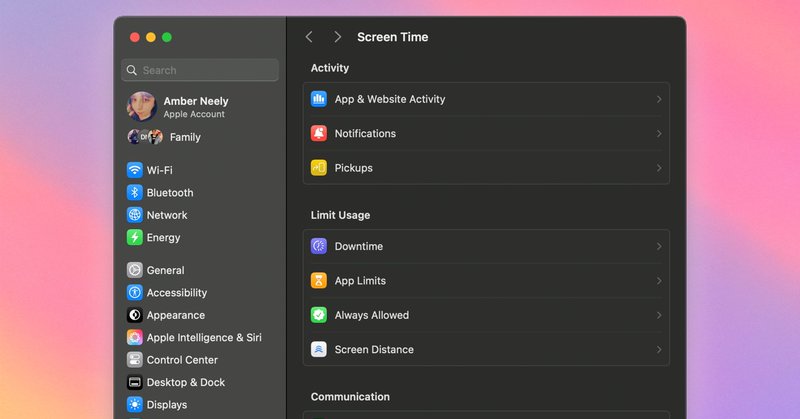Screen dimensions: 800x419
Task: Click the App Limits row label
Action: pos(360,281)
